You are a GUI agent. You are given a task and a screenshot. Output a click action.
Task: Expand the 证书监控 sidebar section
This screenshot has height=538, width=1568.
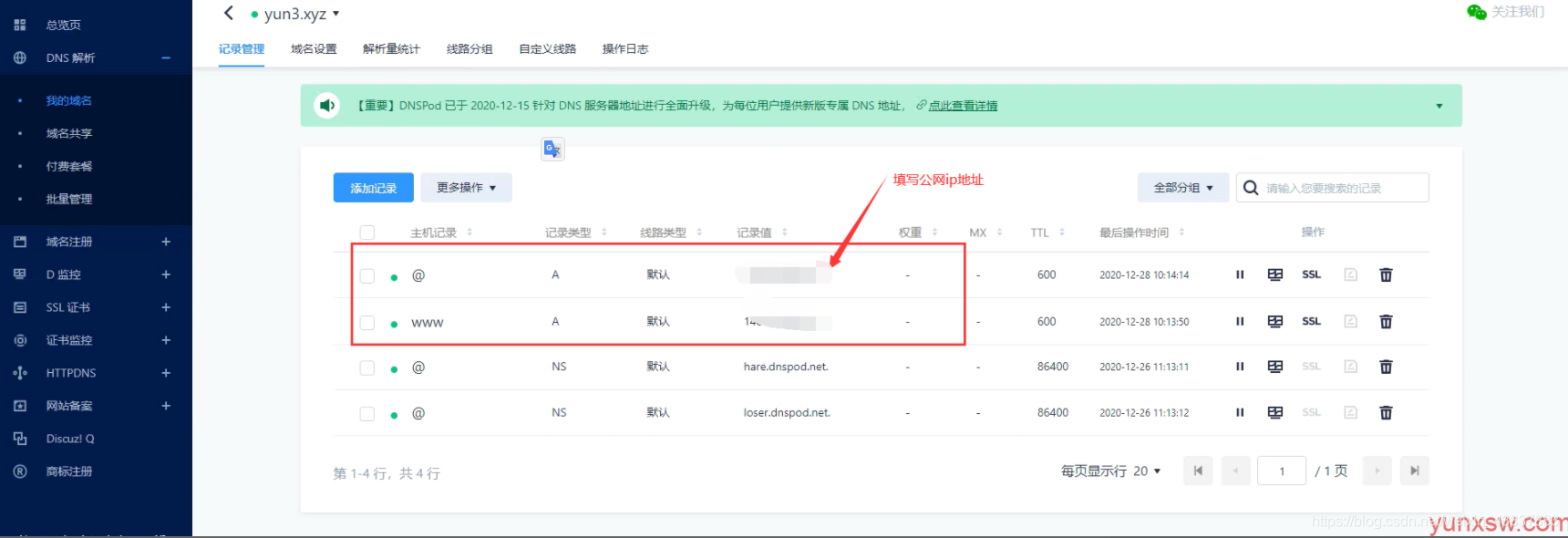[x=166, y=340]
